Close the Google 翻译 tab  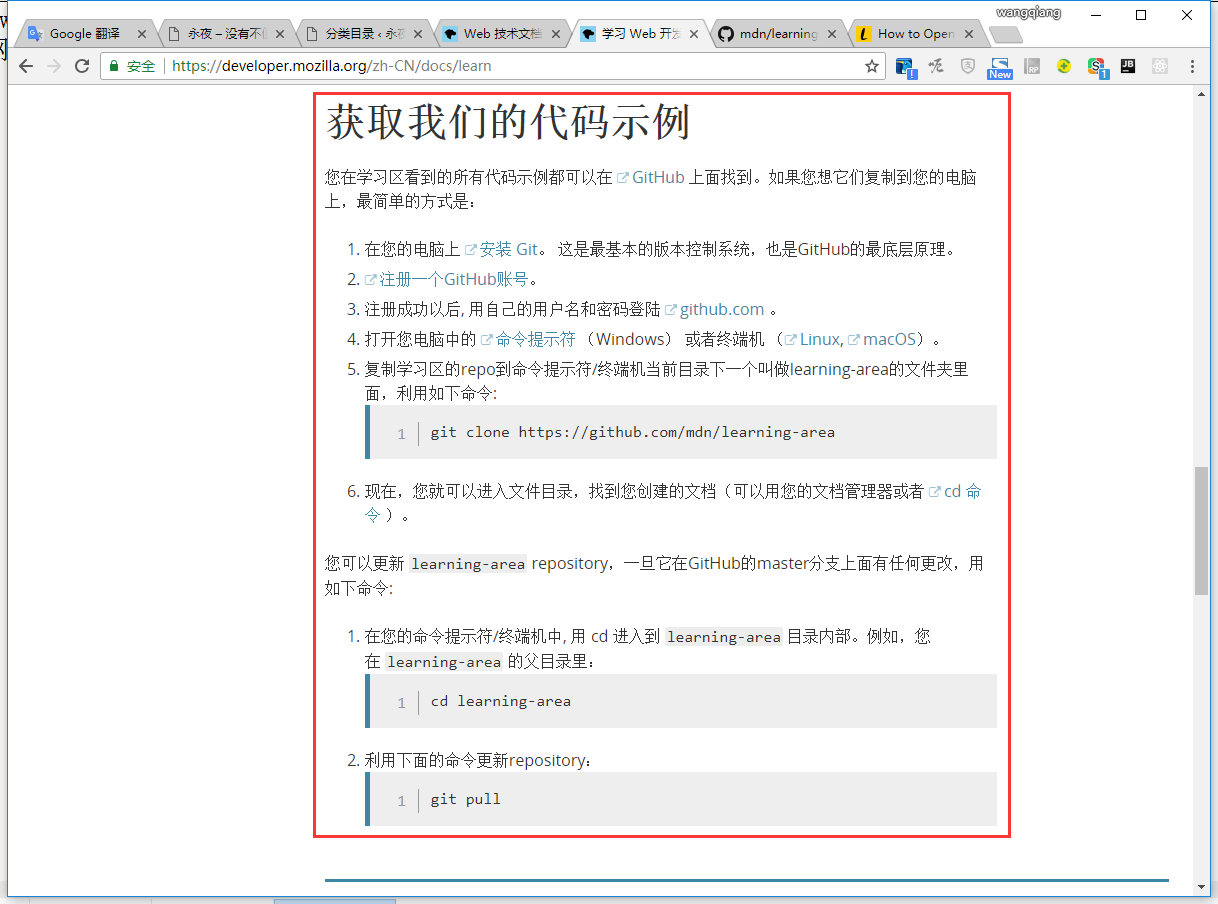click(143, 34)
